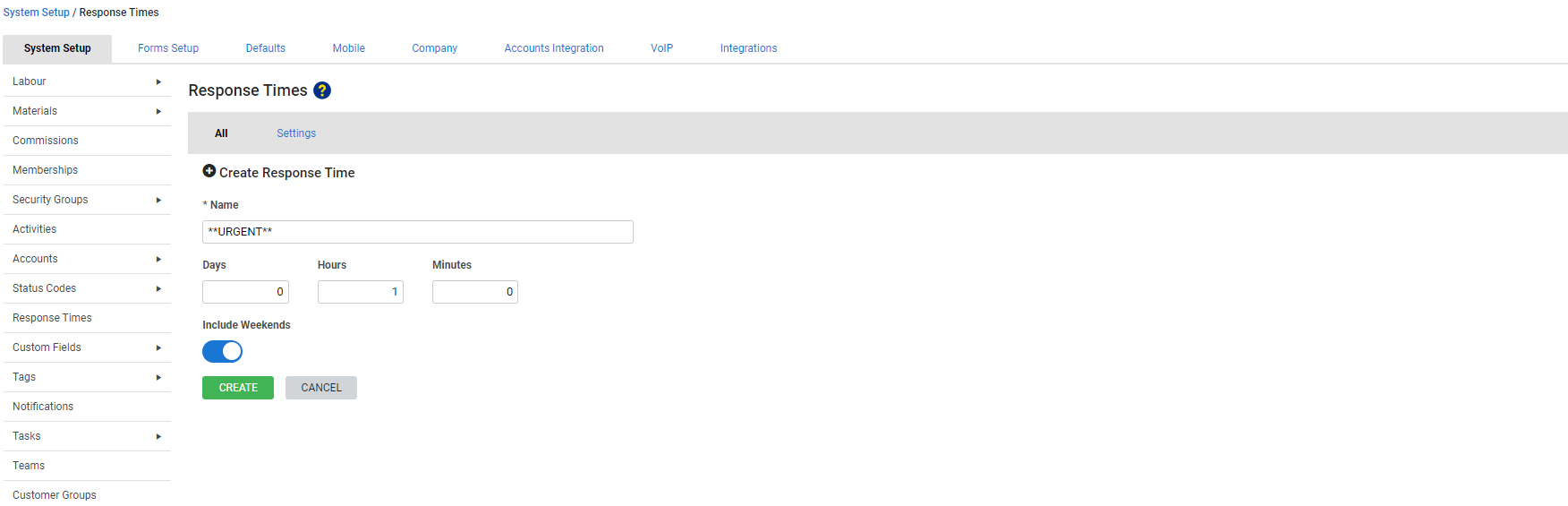Toggle the Include Weekends switch
The width and height of the screenshot is (1568, 506).
click(222, 351)
